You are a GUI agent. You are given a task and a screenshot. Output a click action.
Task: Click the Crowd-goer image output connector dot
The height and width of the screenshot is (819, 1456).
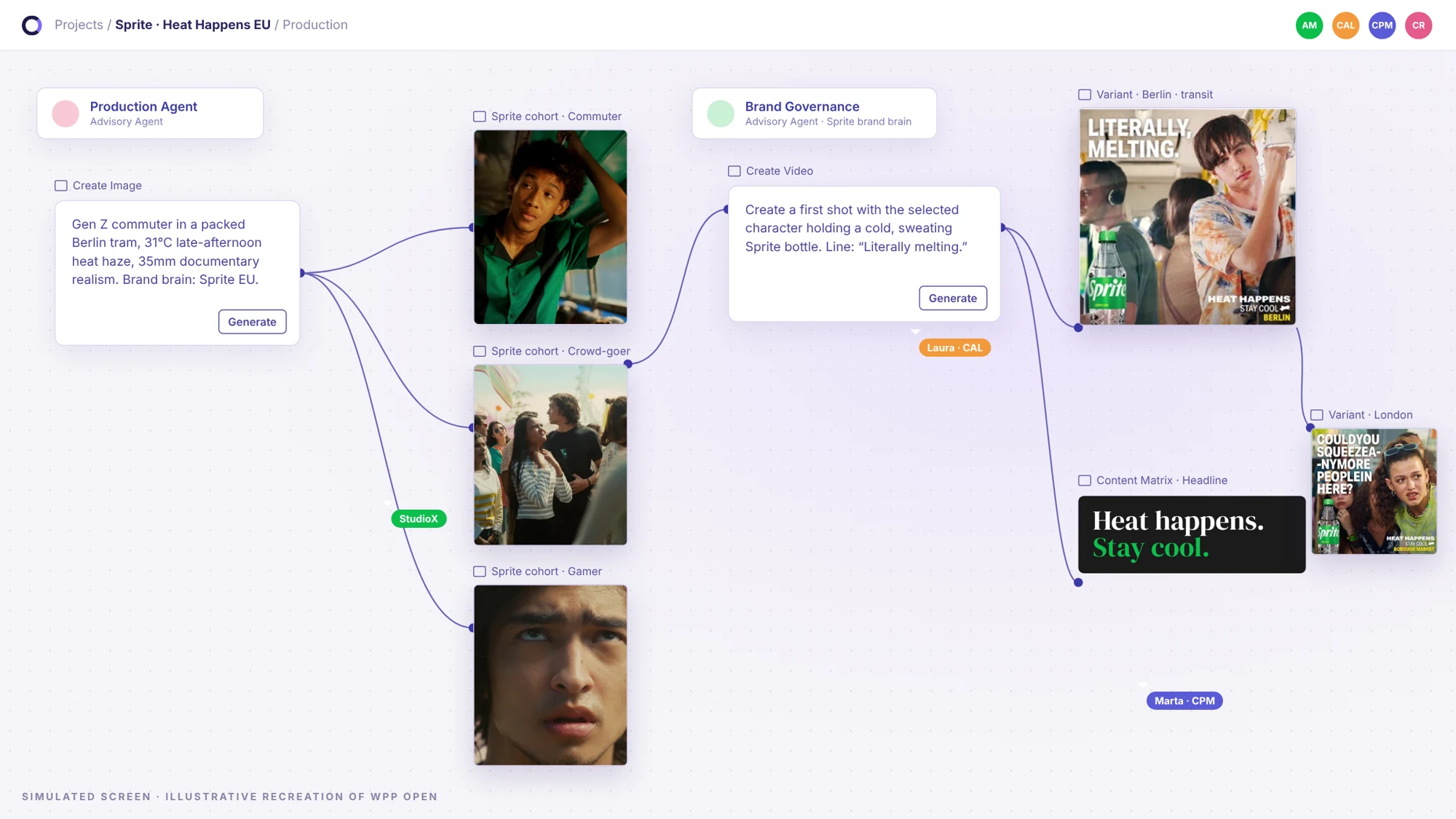(x=628, y=364)
